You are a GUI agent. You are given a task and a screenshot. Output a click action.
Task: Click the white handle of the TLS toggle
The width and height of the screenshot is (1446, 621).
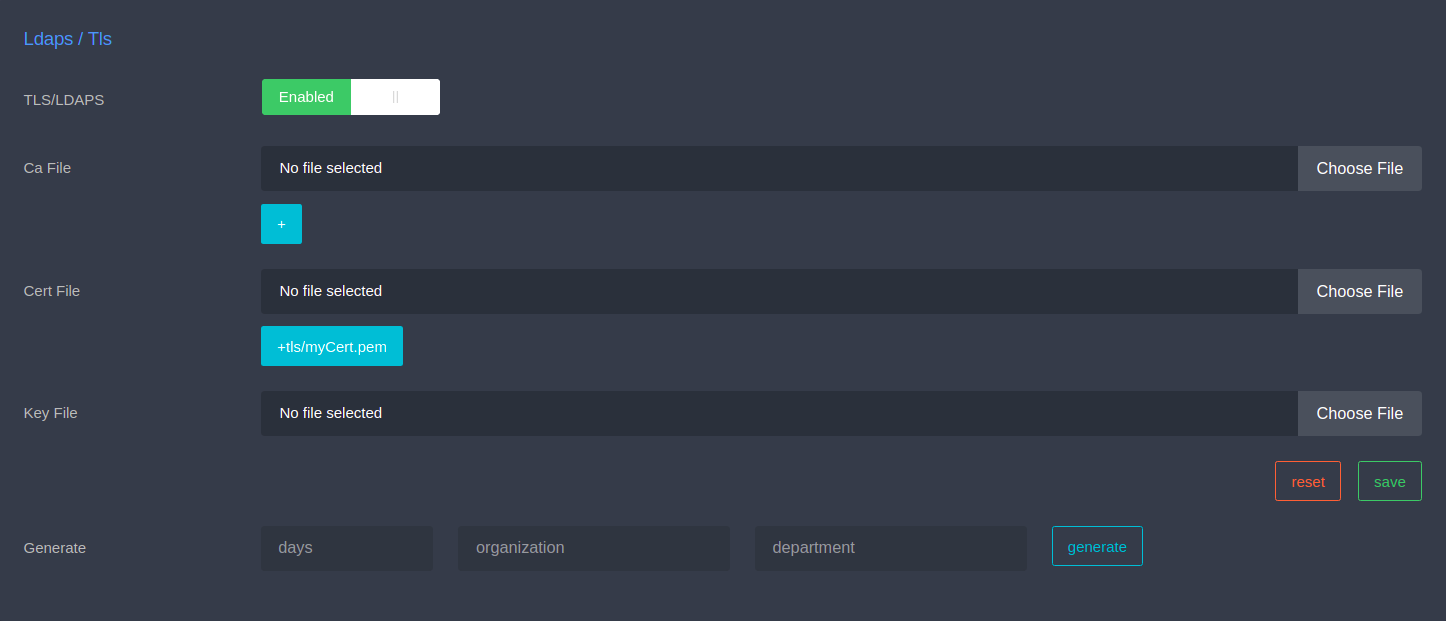pyautogui.click(x=395, y=97)
